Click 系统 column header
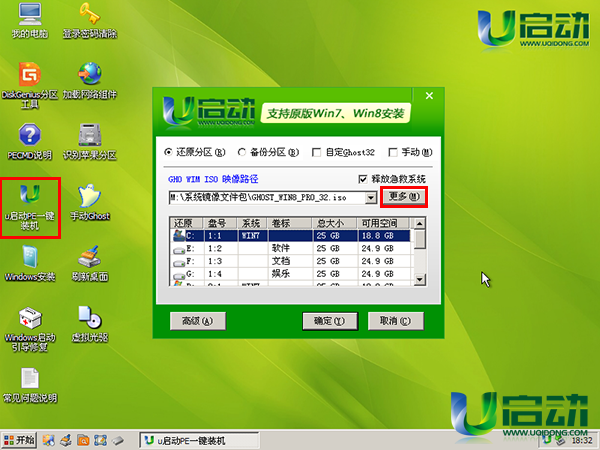600x450 pixels. 253,223
